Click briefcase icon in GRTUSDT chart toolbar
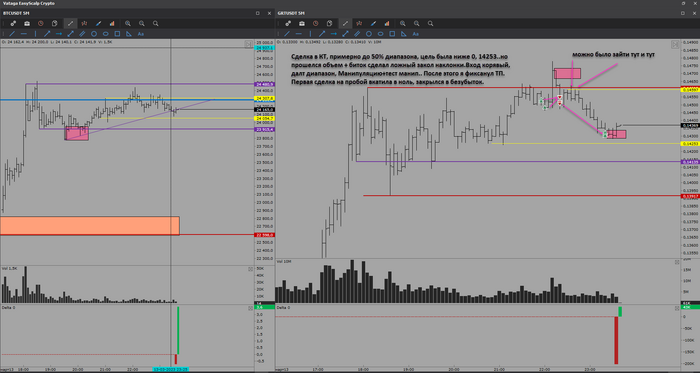This screenshot has height=373, width=700. tap(302, 23)
